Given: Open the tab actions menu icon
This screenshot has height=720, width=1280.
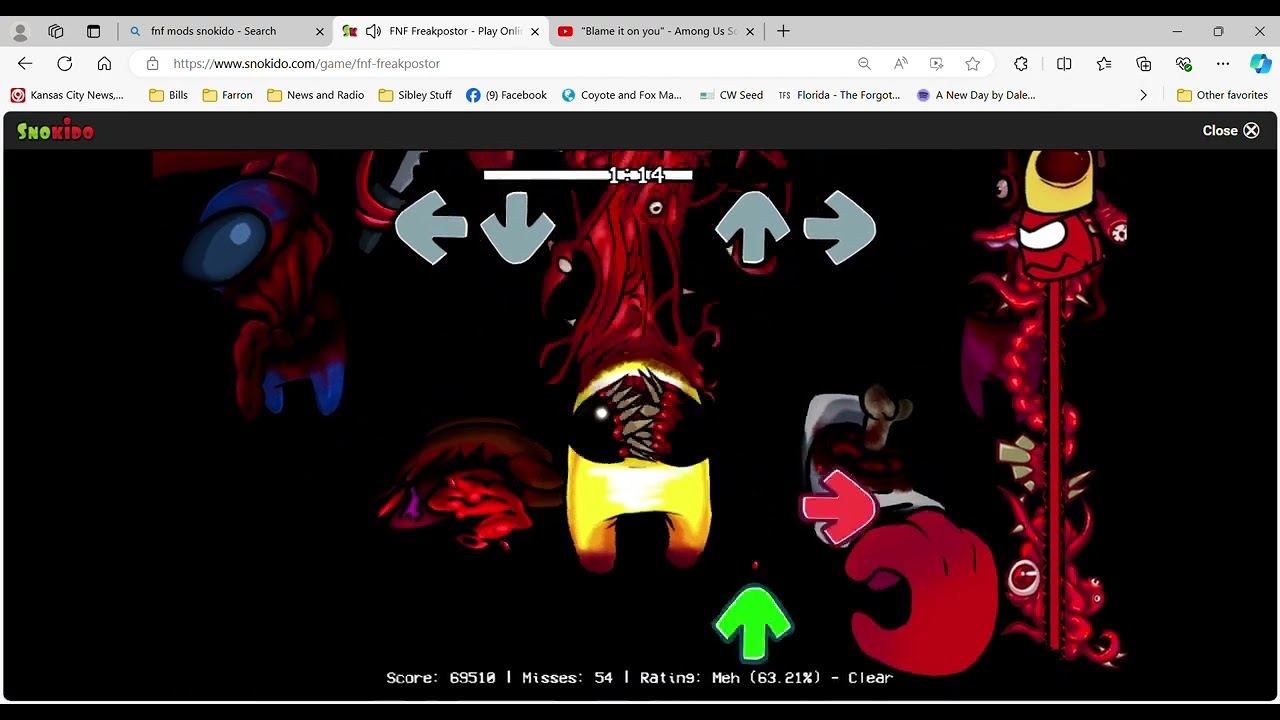Looking at the screenshot, I should [93, 31].
